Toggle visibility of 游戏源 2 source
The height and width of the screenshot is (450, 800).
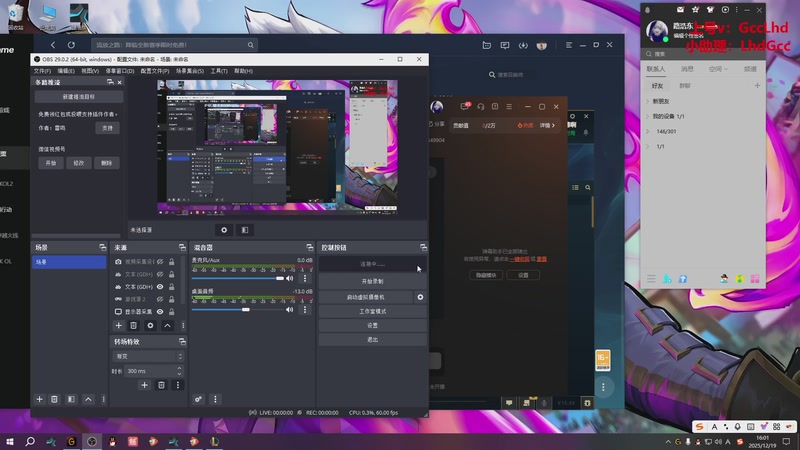[160, 299]
